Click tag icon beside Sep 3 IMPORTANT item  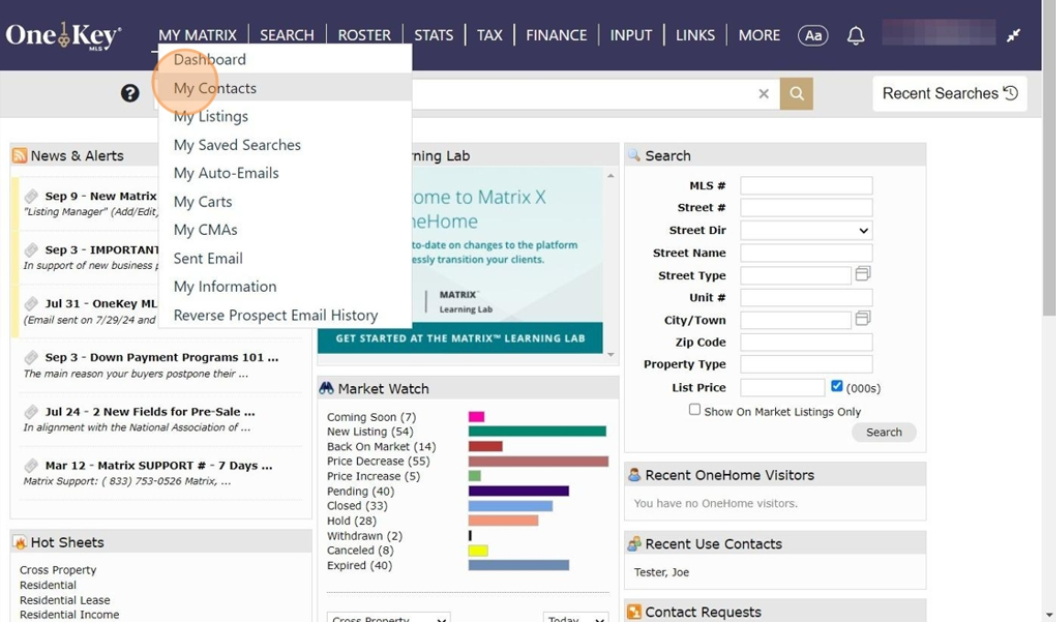pos(31,250)
